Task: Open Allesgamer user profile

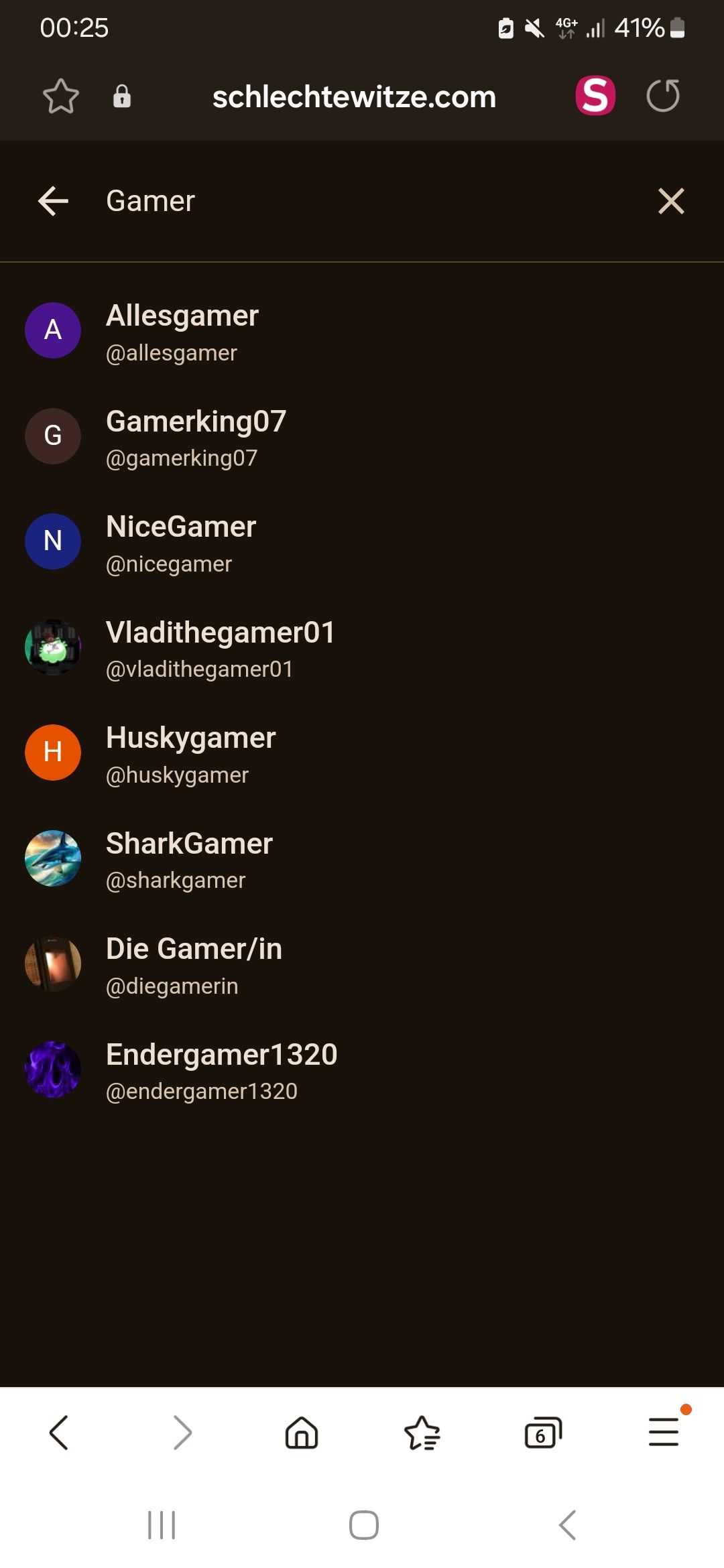Action: pyautogui.click(x=362, y=330)
